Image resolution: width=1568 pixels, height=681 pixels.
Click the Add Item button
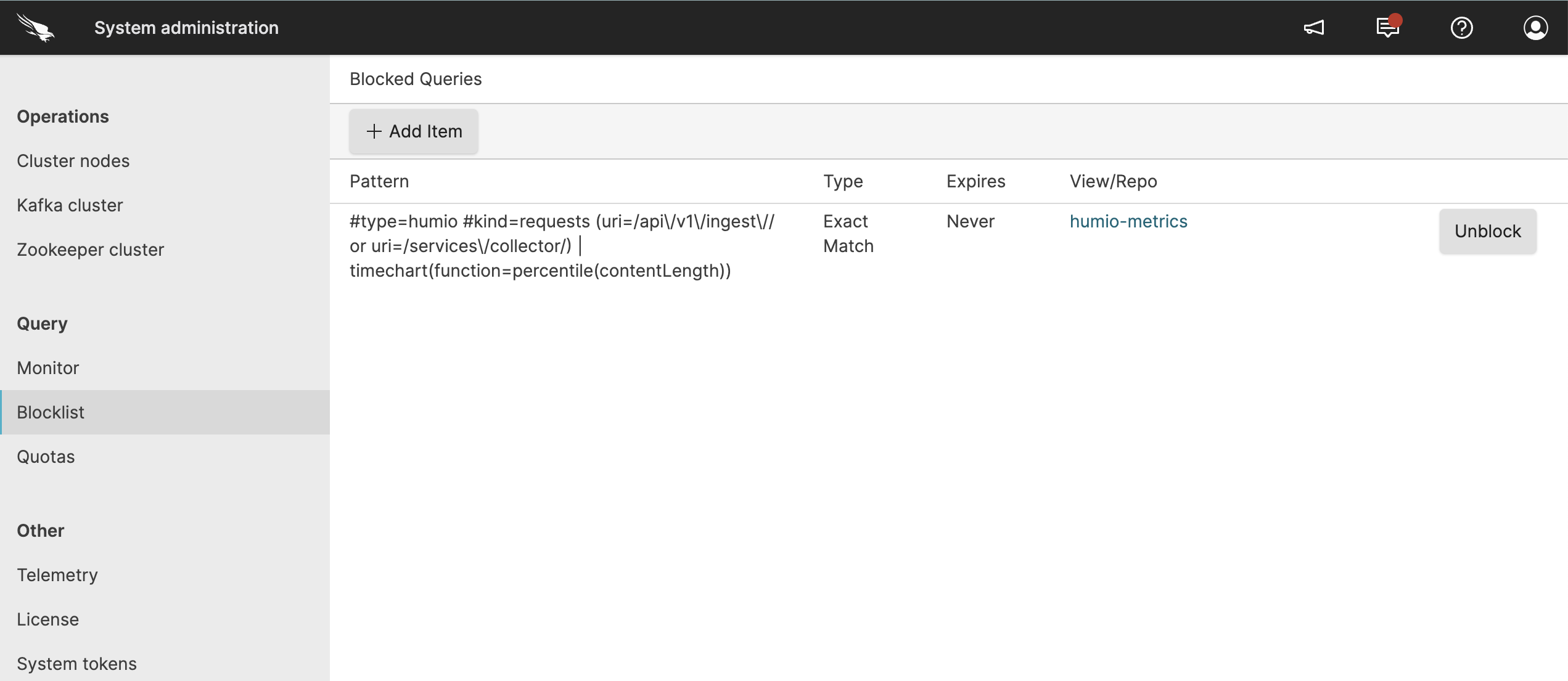(413, 131)
